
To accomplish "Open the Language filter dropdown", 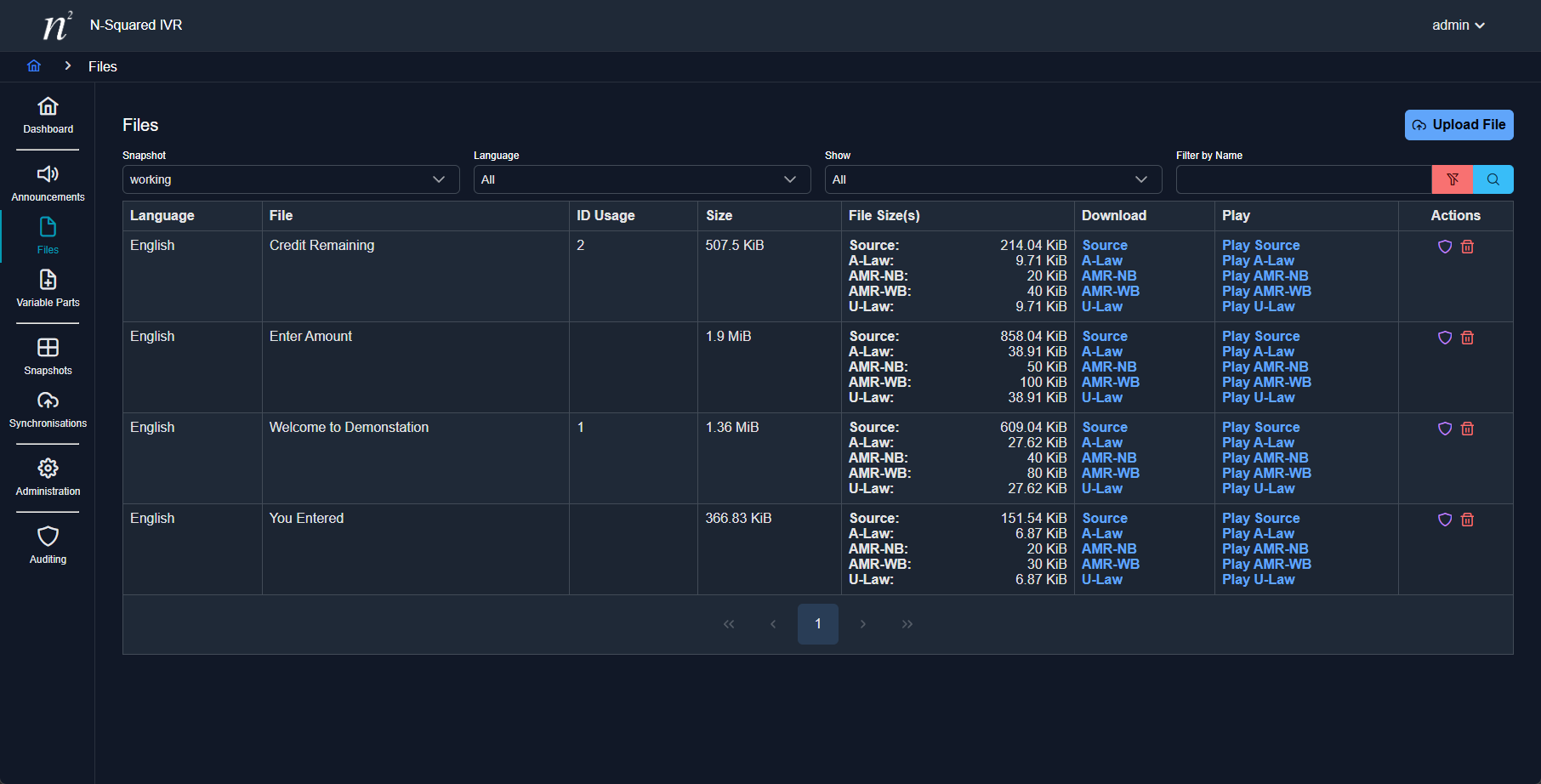I will (x=641, y=179).
